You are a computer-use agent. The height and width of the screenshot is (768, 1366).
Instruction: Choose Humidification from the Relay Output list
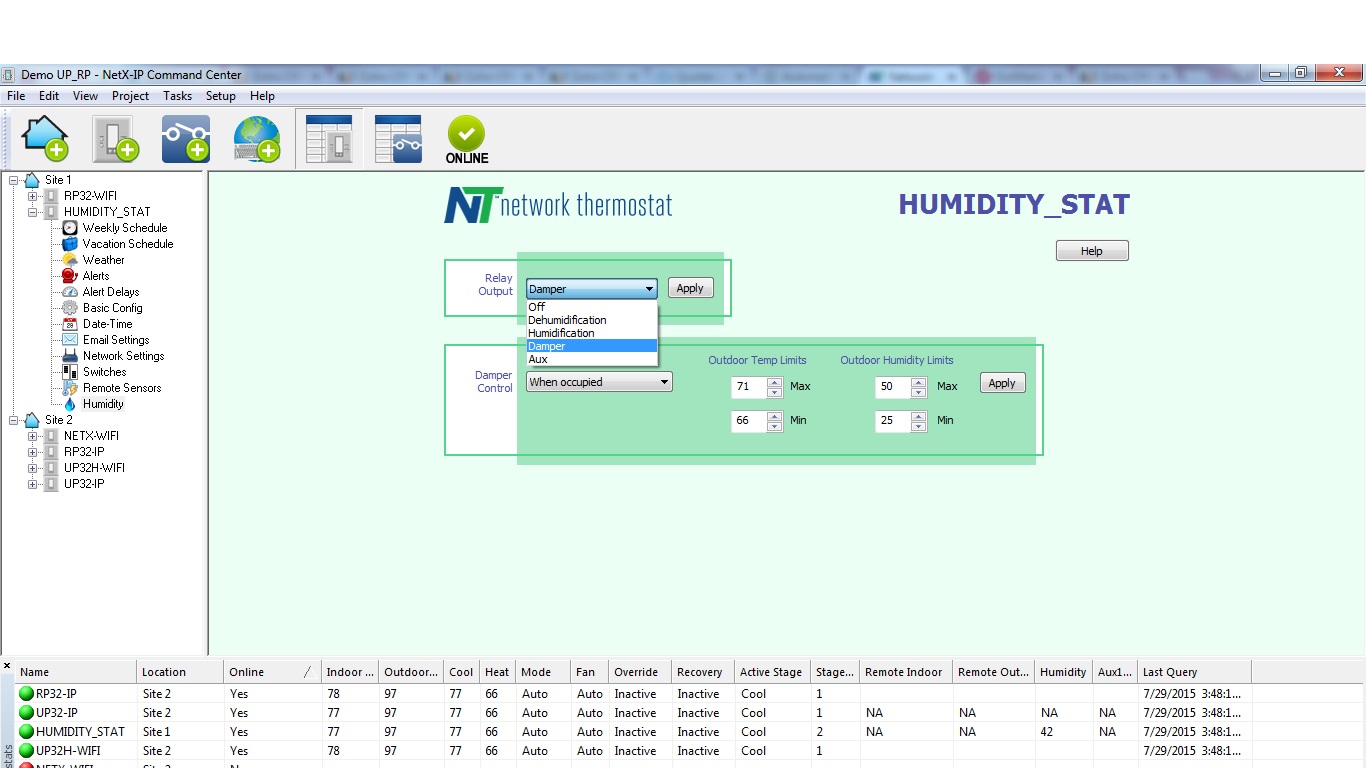pyautogui.click(x=592, y=333)
